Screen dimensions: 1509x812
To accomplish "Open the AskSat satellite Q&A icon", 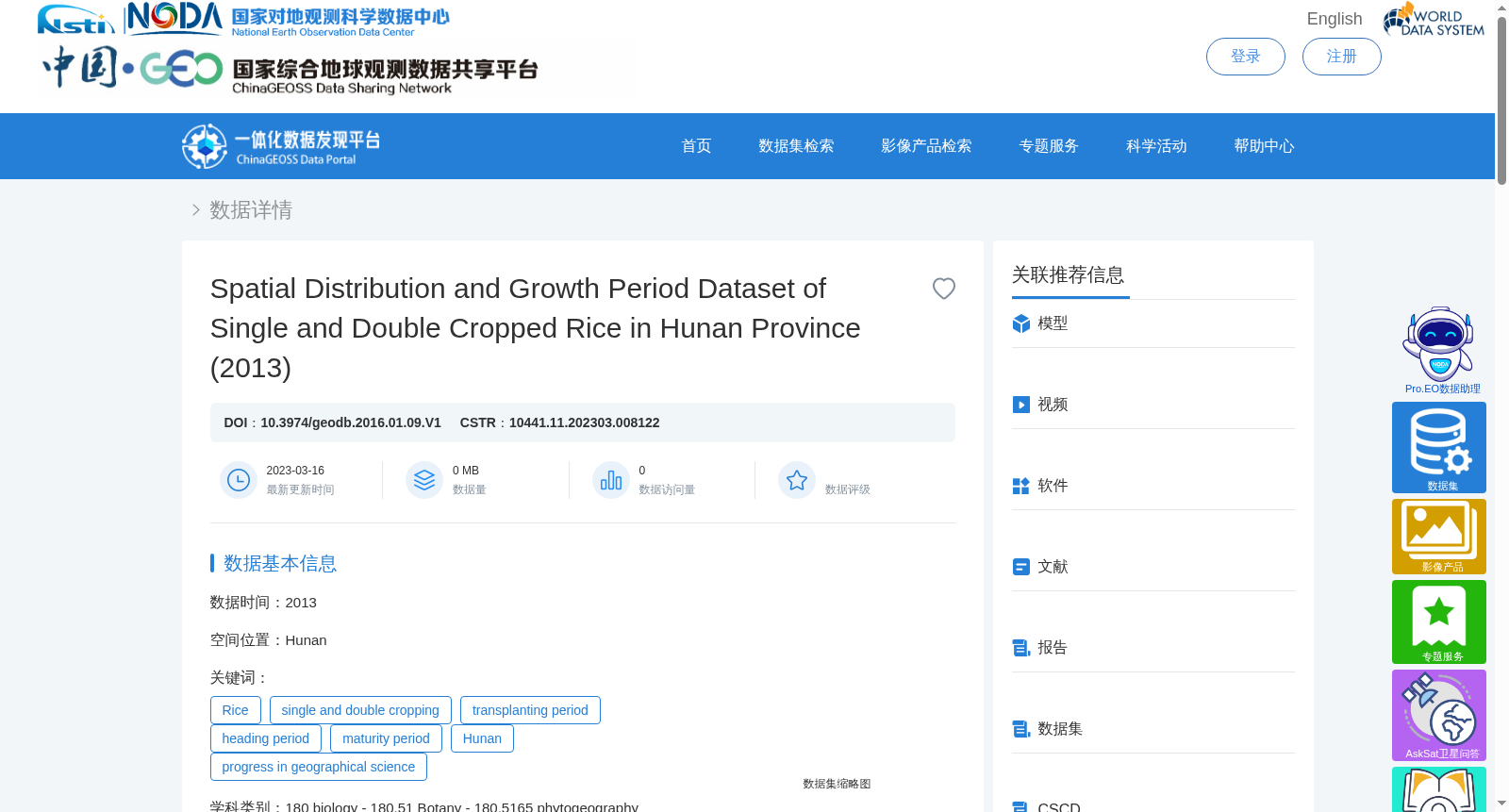I will (x=1439, y=715).
